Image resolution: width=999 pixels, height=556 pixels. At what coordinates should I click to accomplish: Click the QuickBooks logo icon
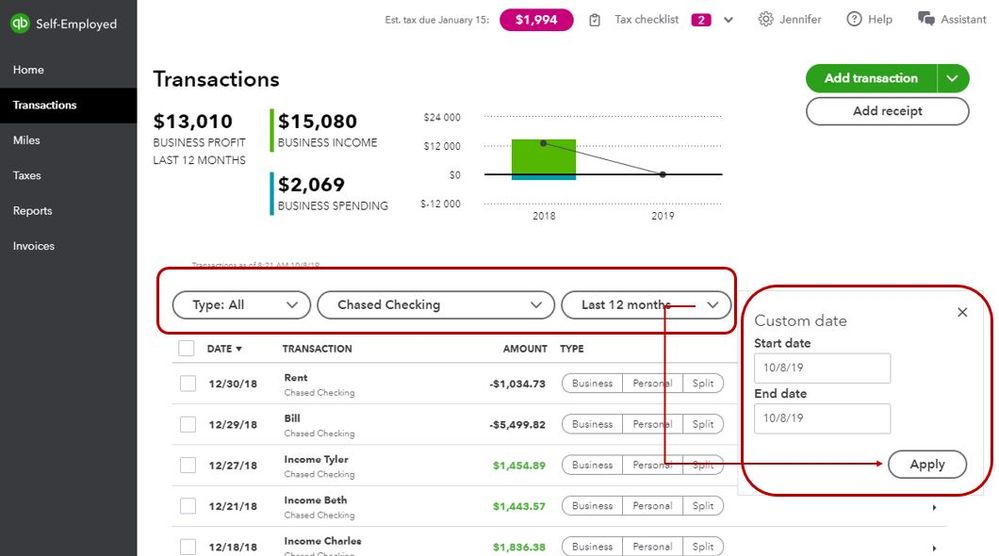click(x=20, y=23)
